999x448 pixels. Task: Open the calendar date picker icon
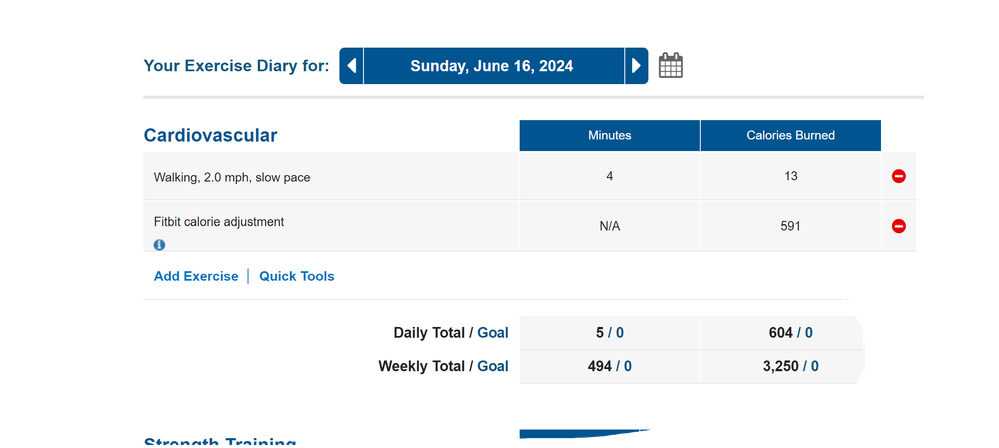(670, 66)
